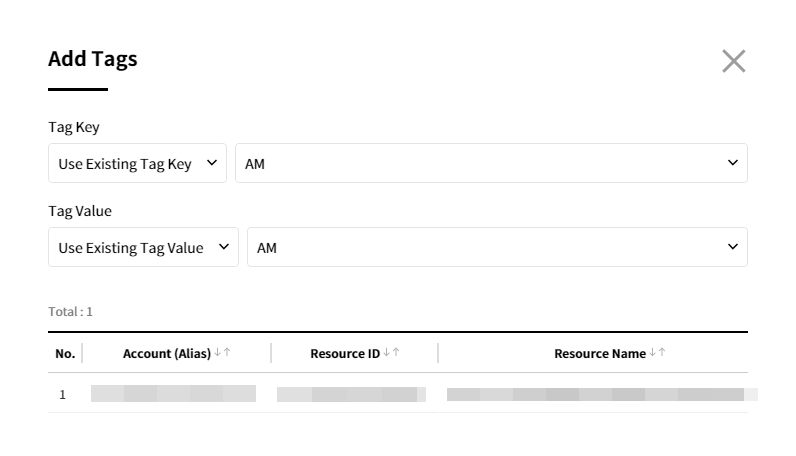Select the row number 1 cell
796x456 pixels.
[62, 395]
